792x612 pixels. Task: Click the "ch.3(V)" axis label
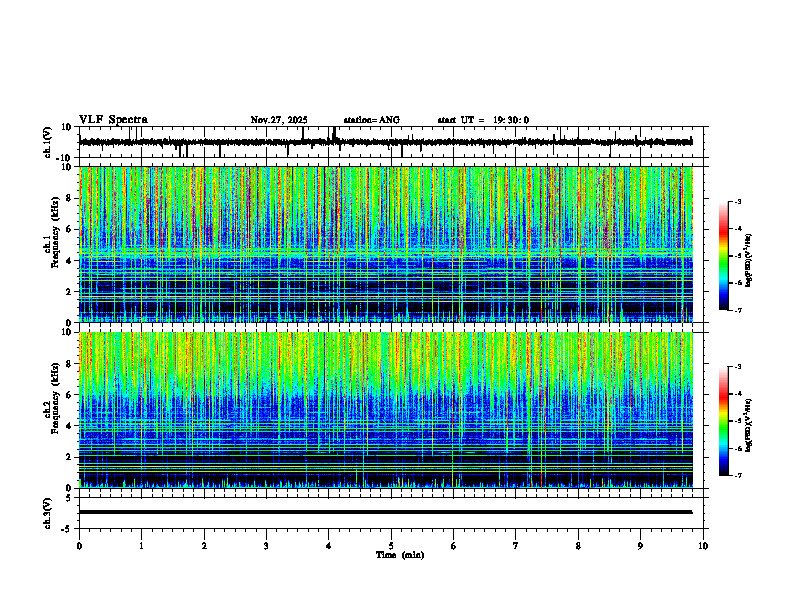tap(48, 514)
